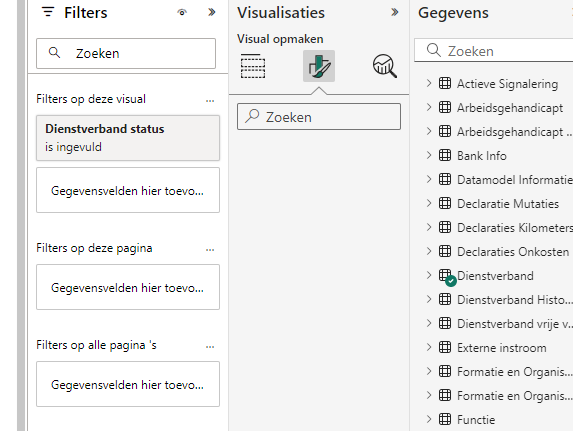The height and width of the screenshot is (431, 573).
Task: Click the magnifier icon in Filters search
Action: coord(54,53)
